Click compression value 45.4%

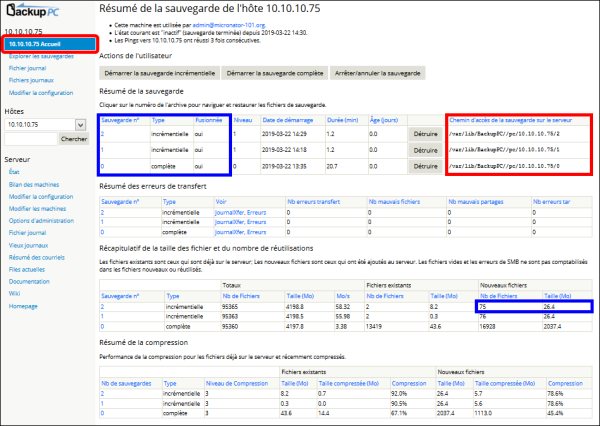tap(555, 413)
